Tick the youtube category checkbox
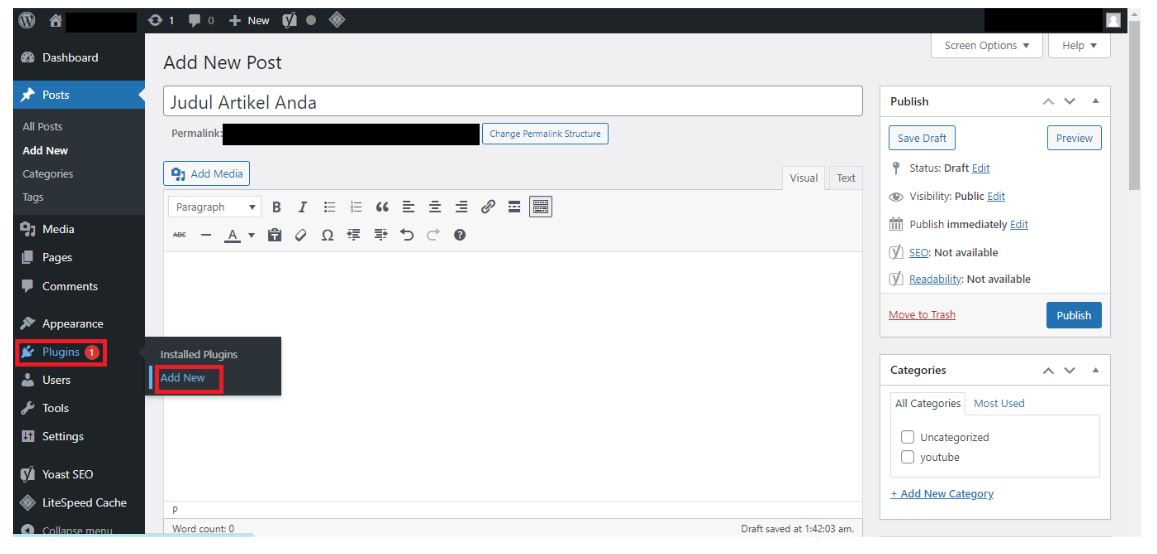Viewport: 1157px width, 554px height. pos(908,457)
